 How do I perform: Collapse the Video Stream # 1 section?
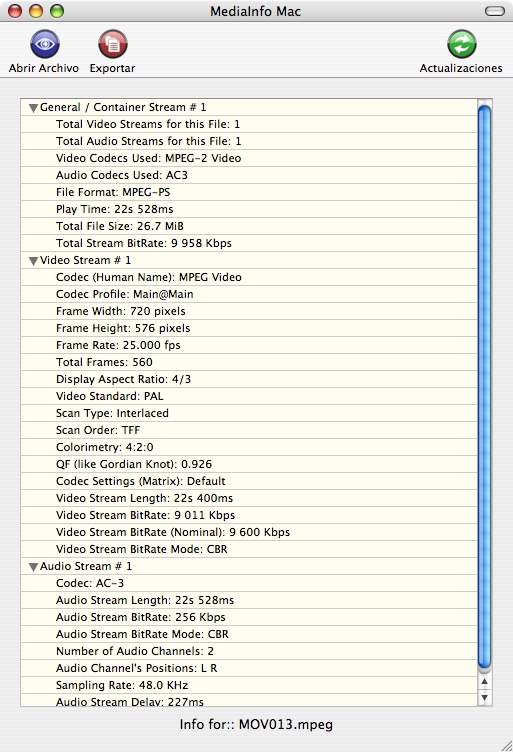point(33,261)
